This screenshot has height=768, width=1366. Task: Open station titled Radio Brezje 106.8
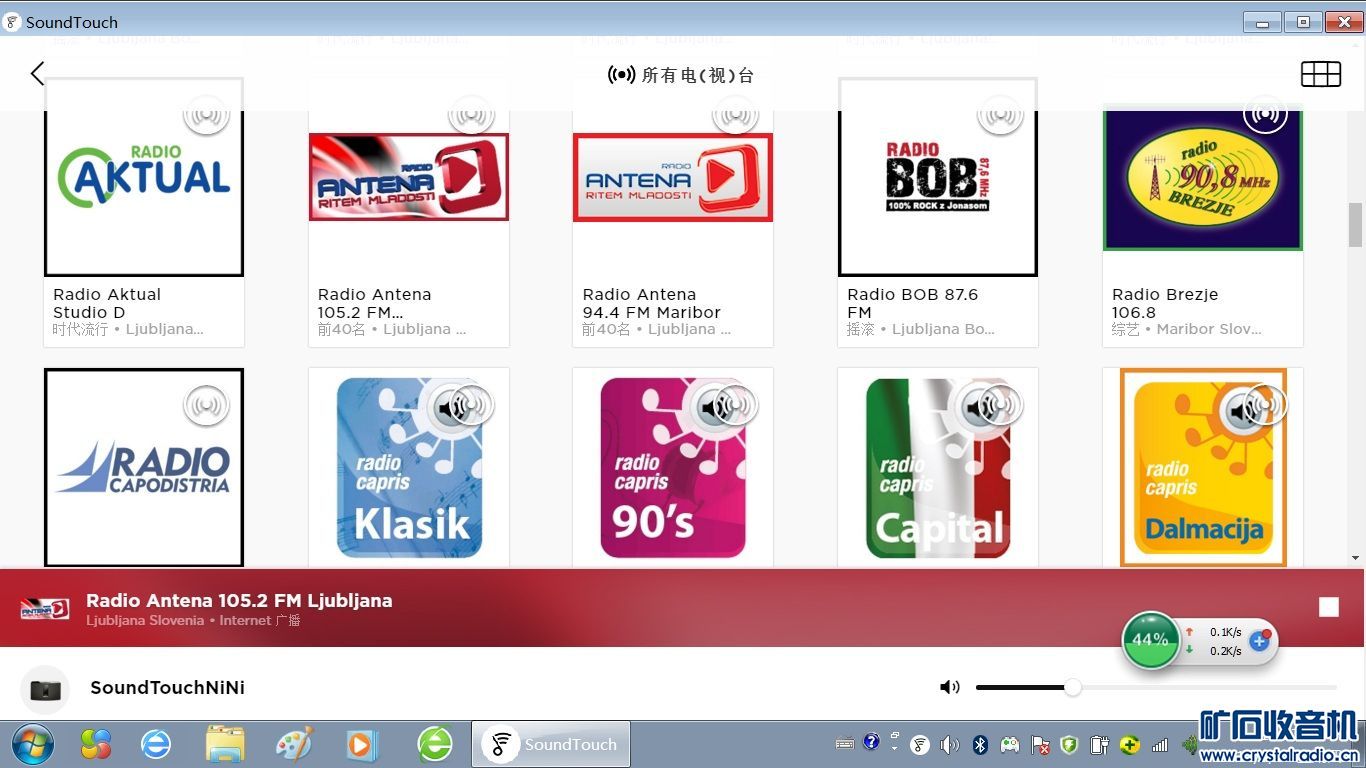1165,303
